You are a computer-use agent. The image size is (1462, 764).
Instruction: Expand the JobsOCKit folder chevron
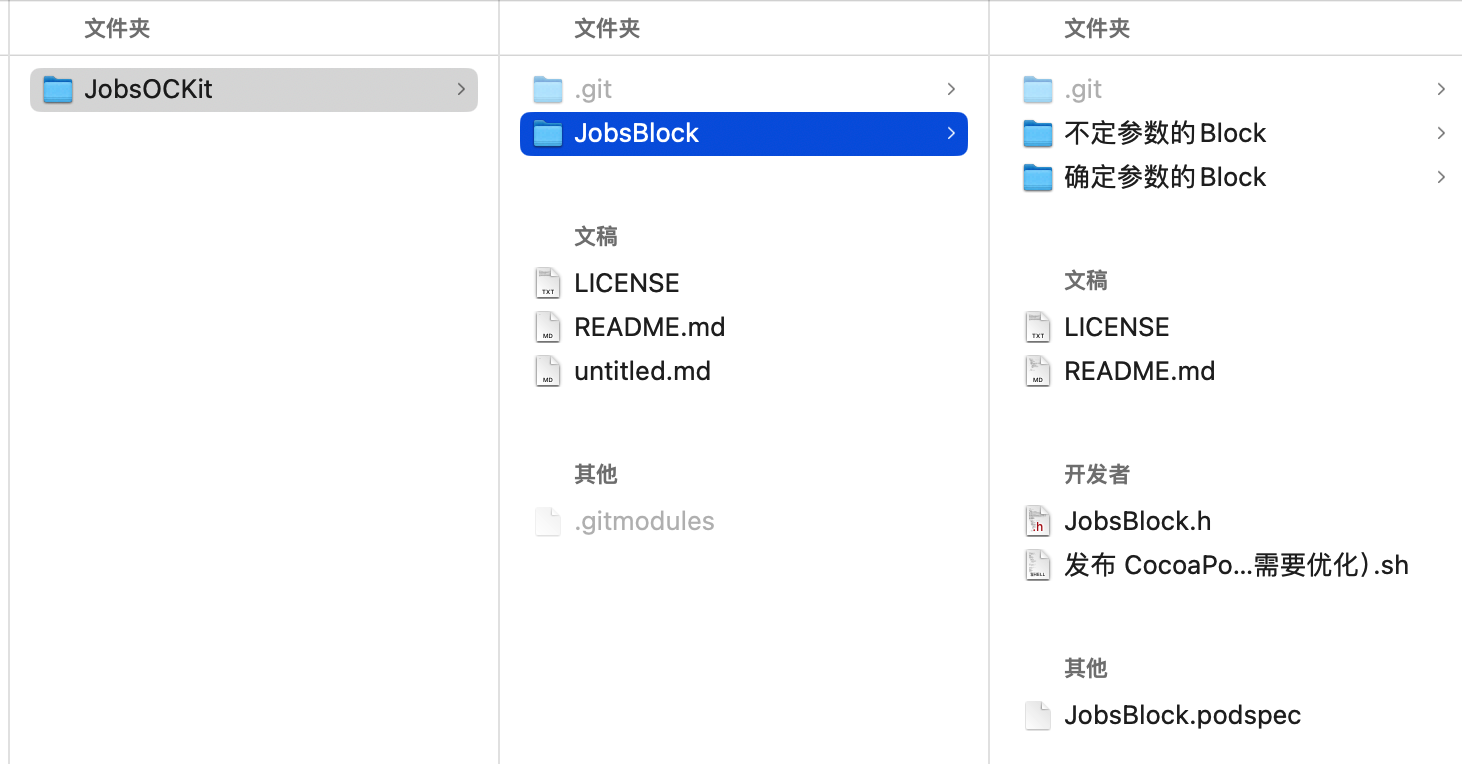461,89
